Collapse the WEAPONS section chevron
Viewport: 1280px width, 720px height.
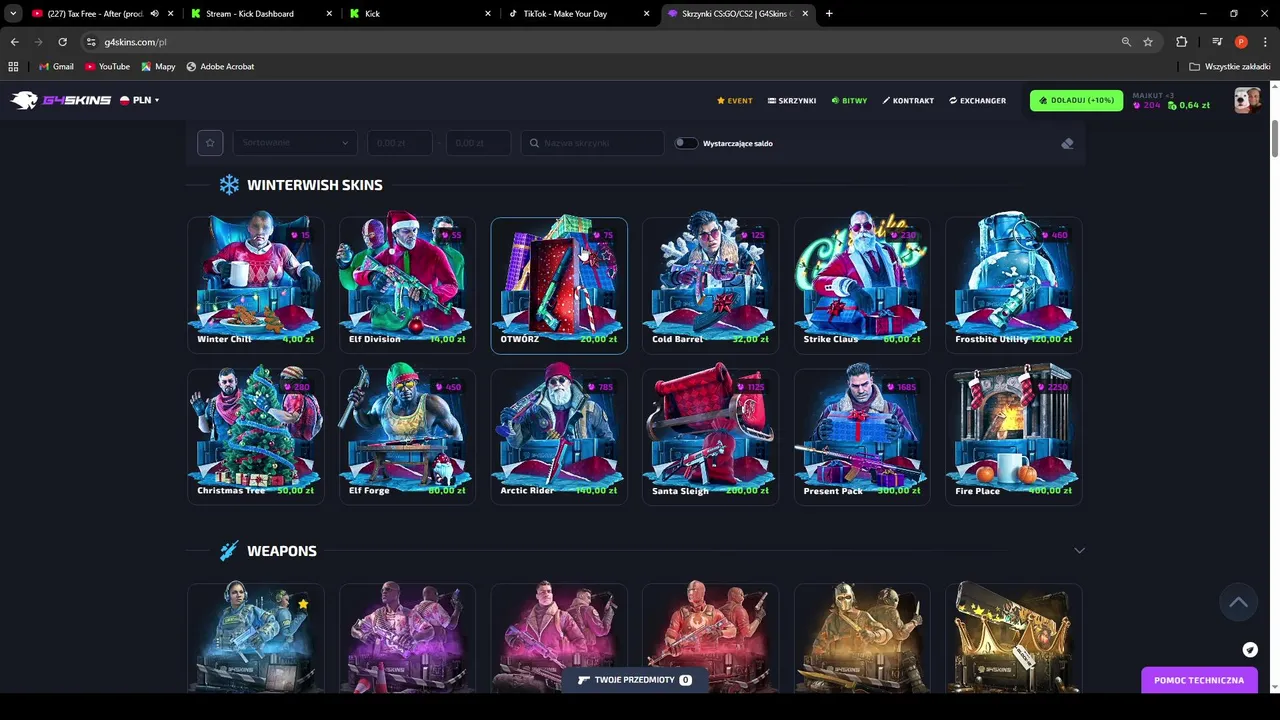tap(1079, 551)
